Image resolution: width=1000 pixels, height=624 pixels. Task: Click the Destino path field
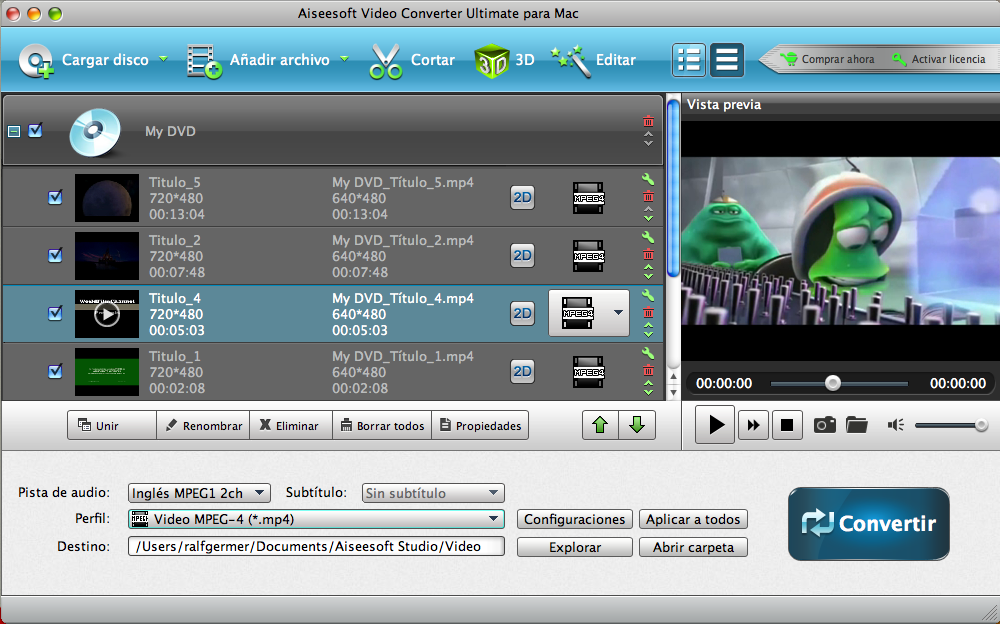pos(316,546)
